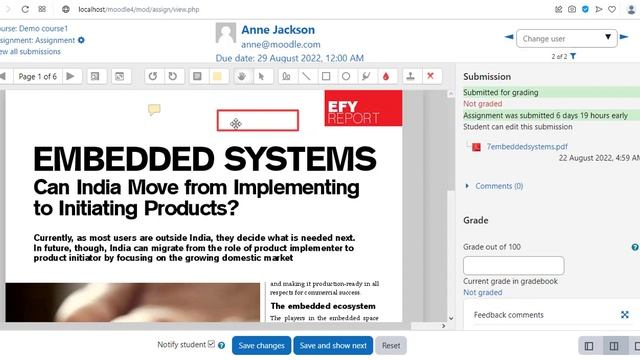
Task: Open the annotation colour red picker
Action: [386, 76]
